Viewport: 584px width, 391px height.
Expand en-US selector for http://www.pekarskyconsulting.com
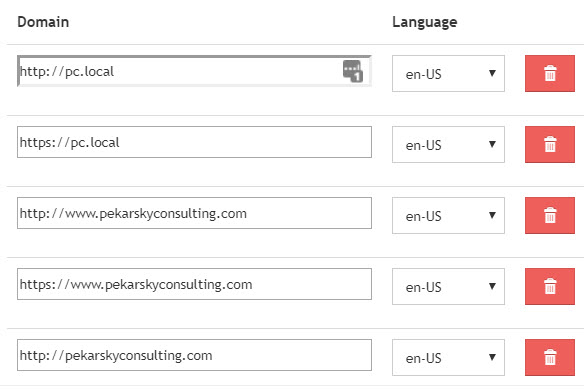pyautogui.click(x=448, y=216)
